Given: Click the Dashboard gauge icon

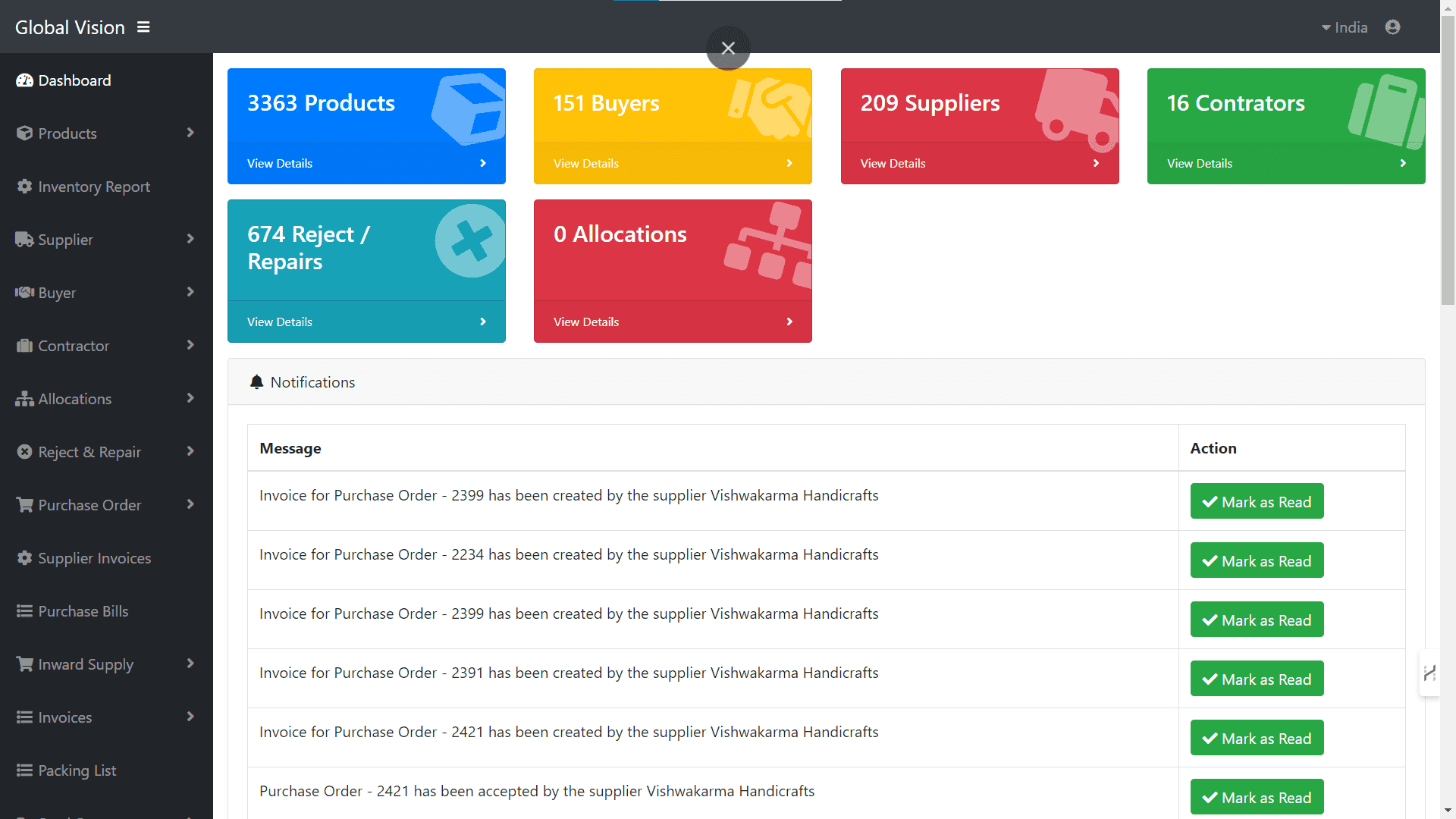Looking at the screenshot, I should [x=24, y=80].
